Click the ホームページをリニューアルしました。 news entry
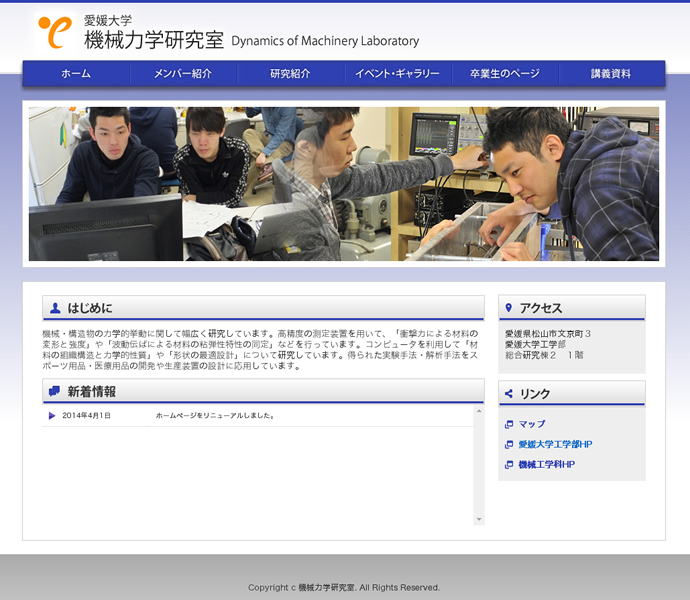 (215, 416)
